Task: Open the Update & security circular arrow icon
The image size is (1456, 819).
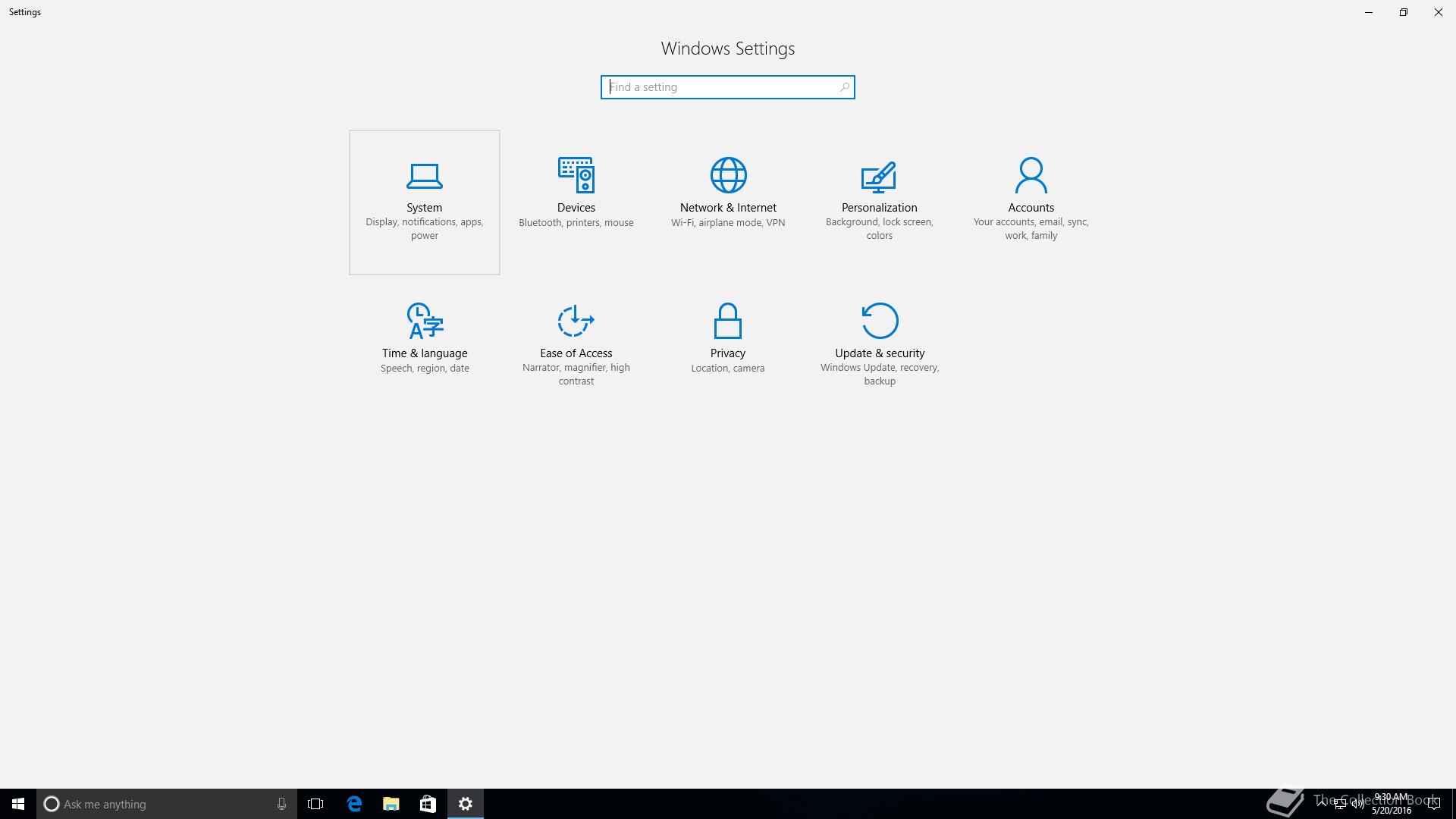Action: point(880,321)
